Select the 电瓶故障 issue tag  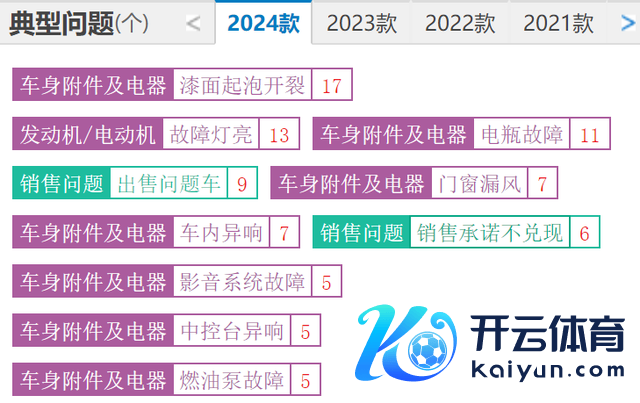[x=522, y=135]
